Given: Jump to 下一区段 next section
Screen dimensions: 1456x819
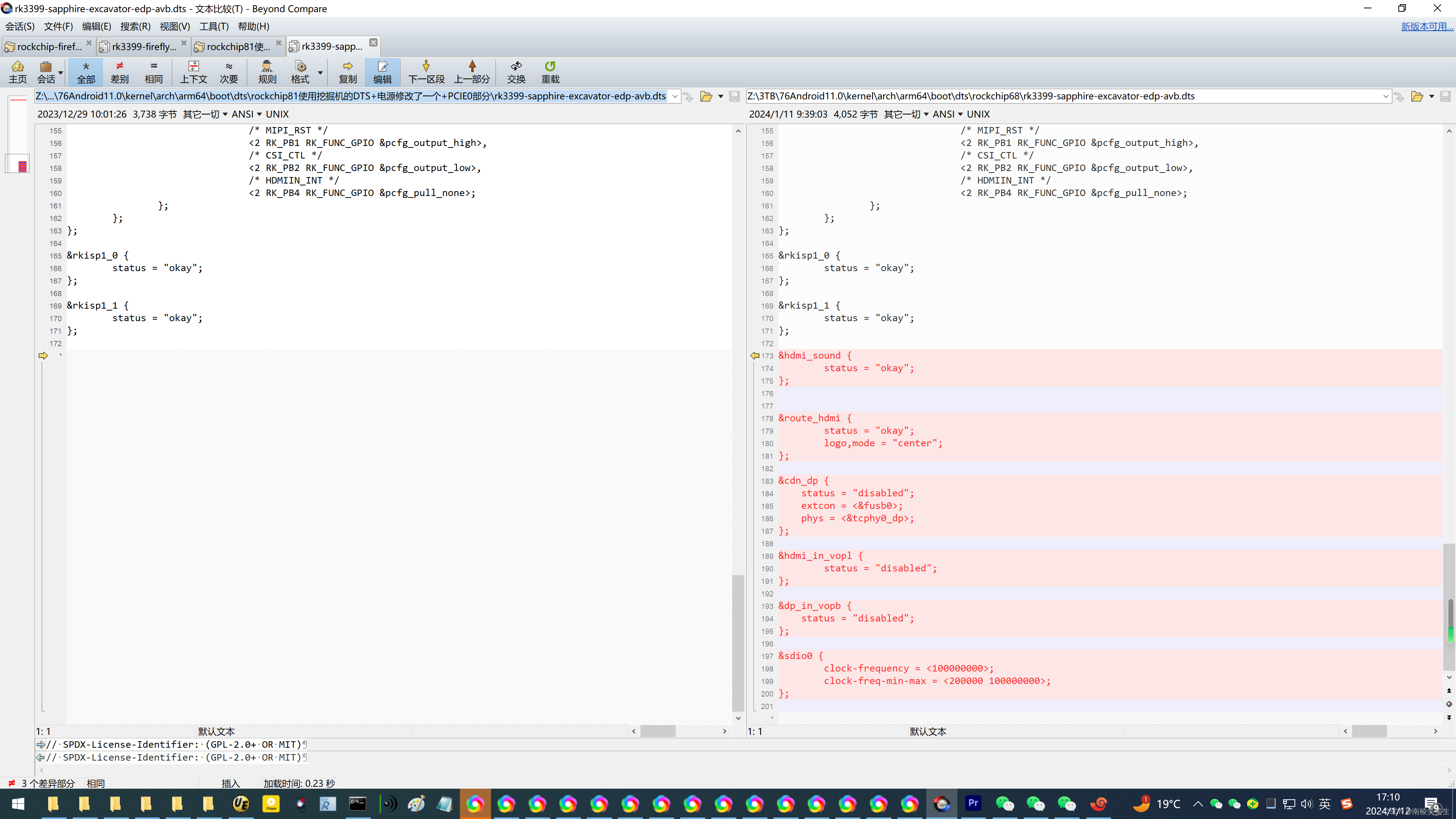Looking at the screenshot, I should pyautogui.click(x=426, y=72).
